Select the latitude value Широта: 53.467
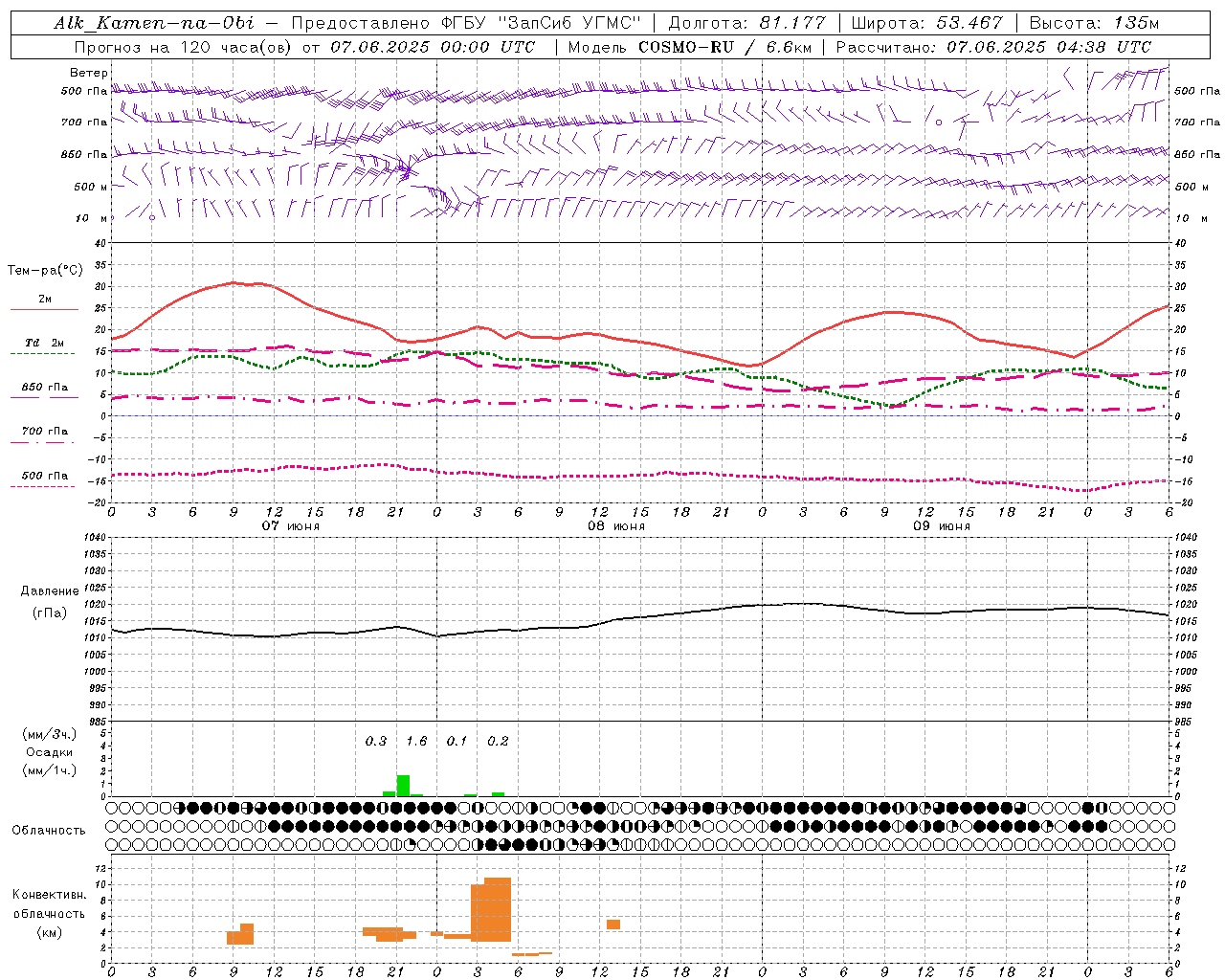 [x=926, y=23]
